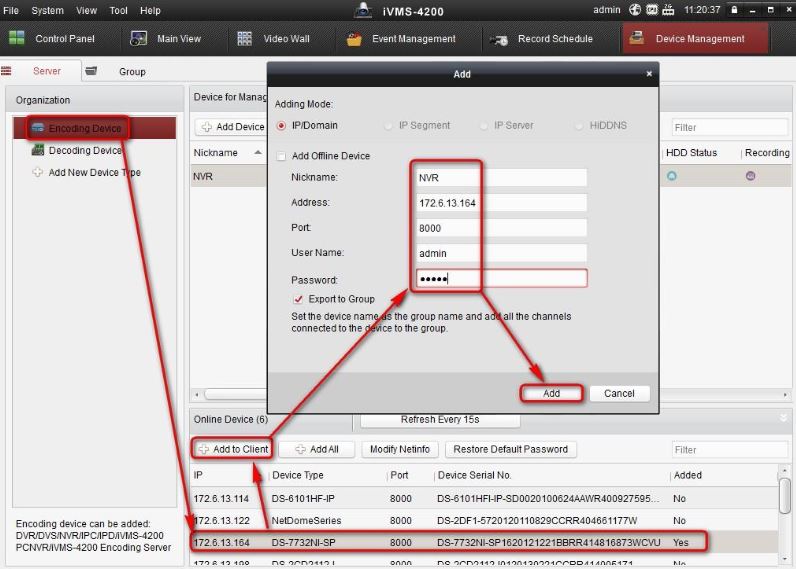Click the memory card icon in title bar
The height and width of the screenshot is (569, 796).
point(652,10)
